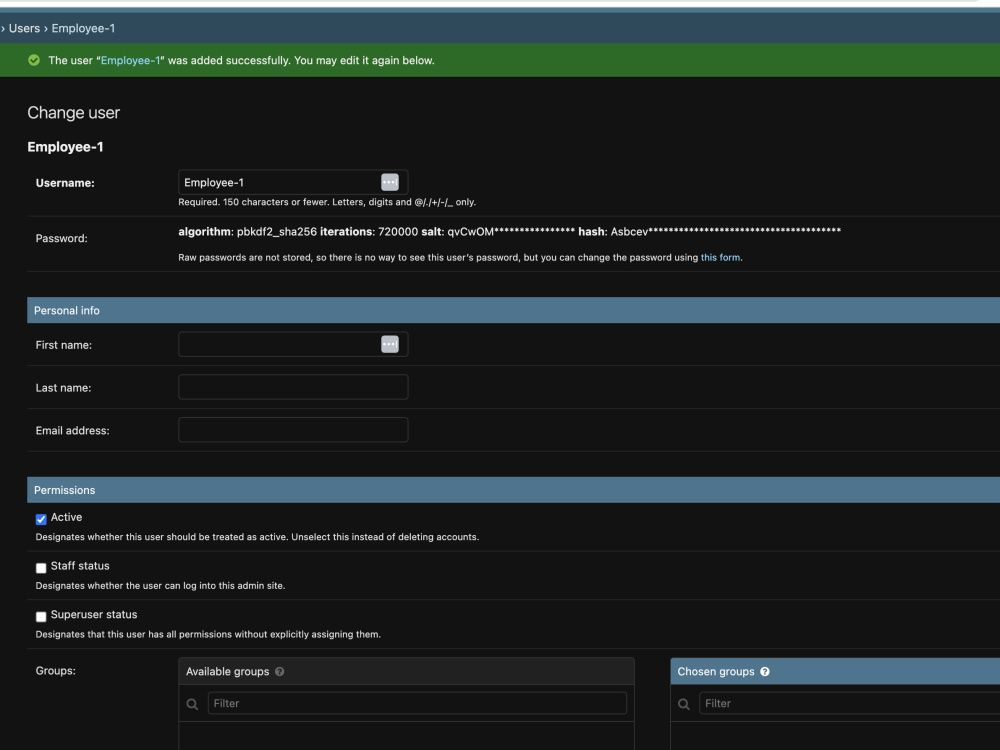Click the Available groups Filter field
The height and width of the screenshot is (750, 1000).
[417, 703]
